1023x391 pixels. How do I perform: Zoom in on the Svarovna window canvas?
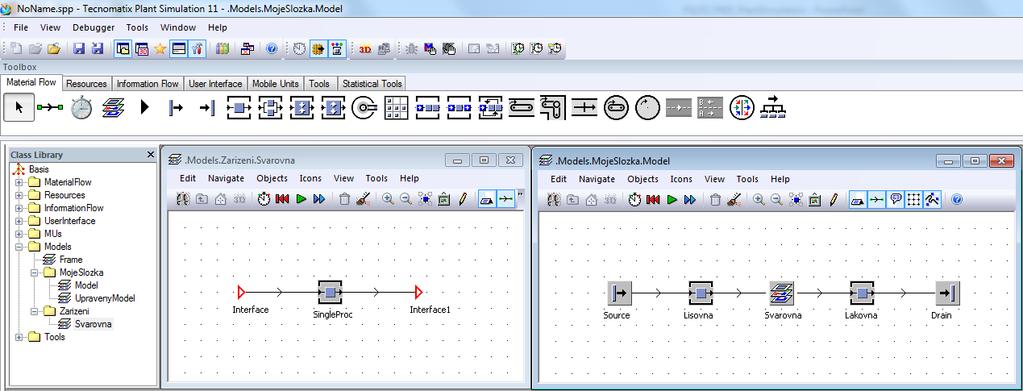coord(388,200)
